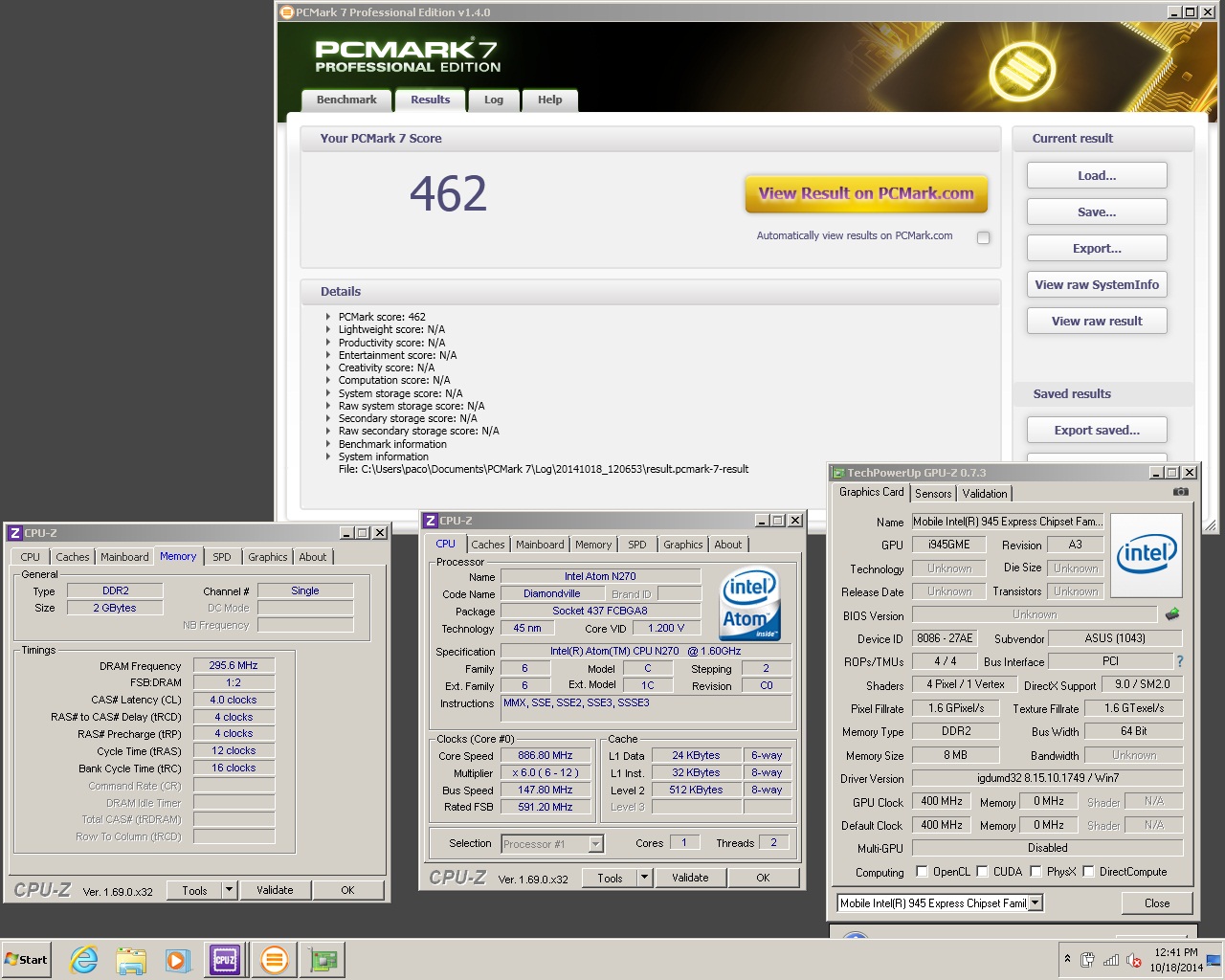Click the DRAM Frequency value 295.6 MHz

234,665
